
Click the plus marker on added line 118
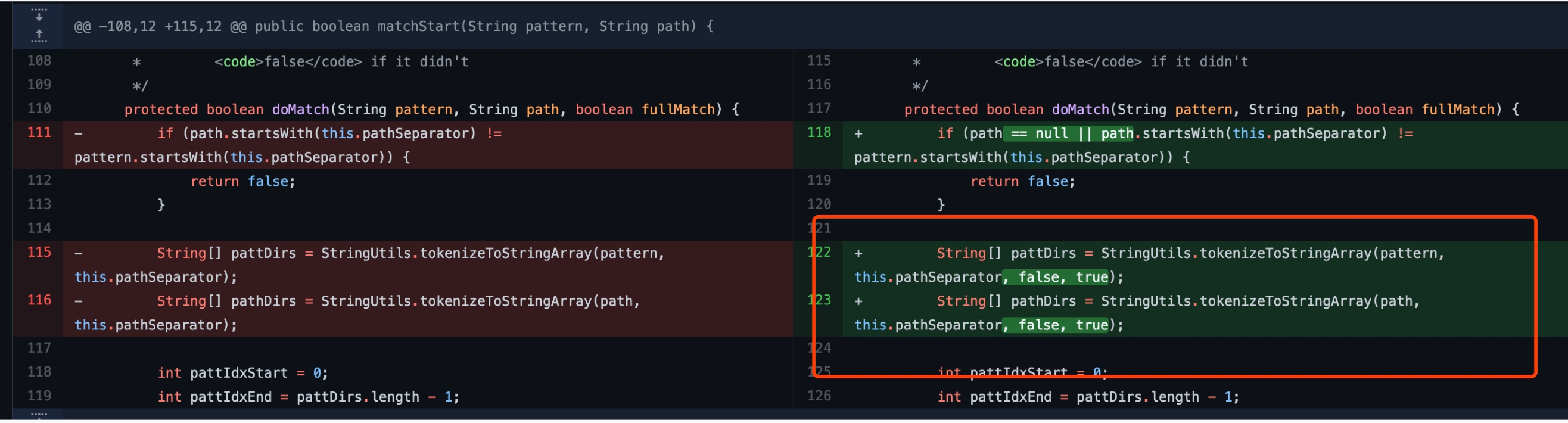pos(858,134)
